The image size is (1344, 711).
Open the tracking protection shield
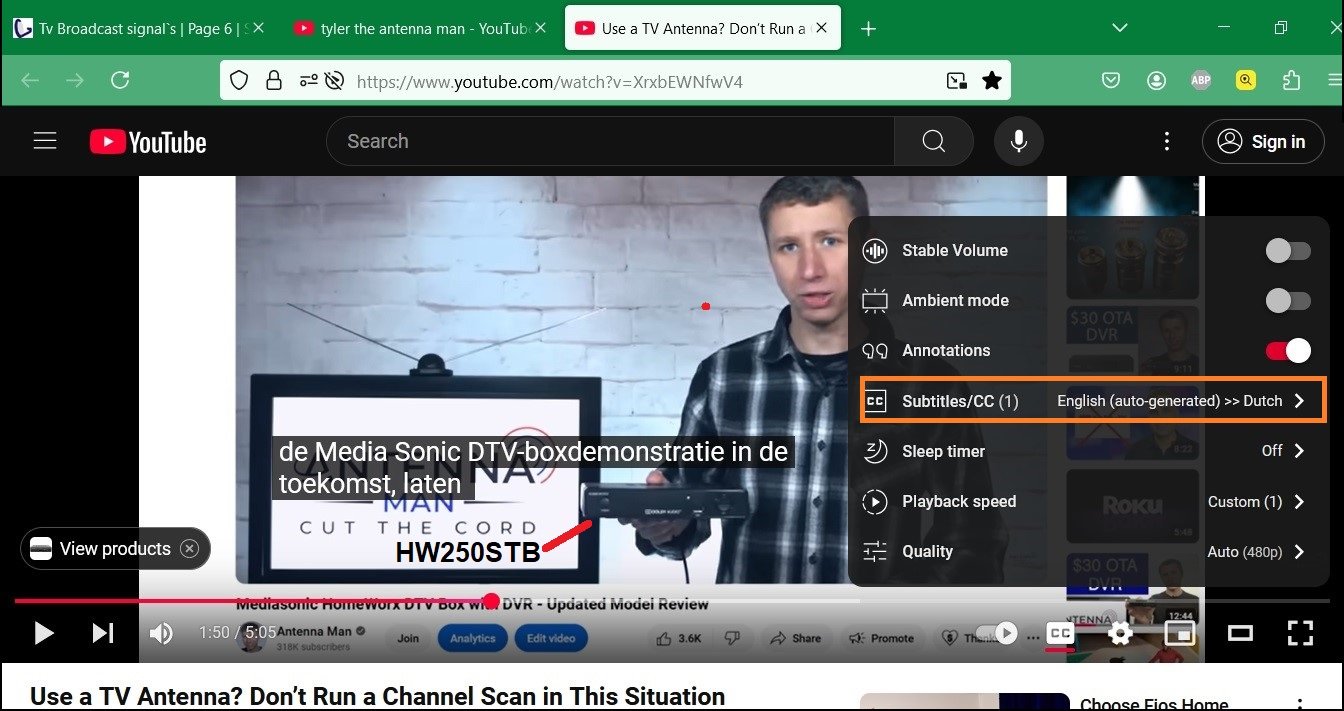click(239, 81)
